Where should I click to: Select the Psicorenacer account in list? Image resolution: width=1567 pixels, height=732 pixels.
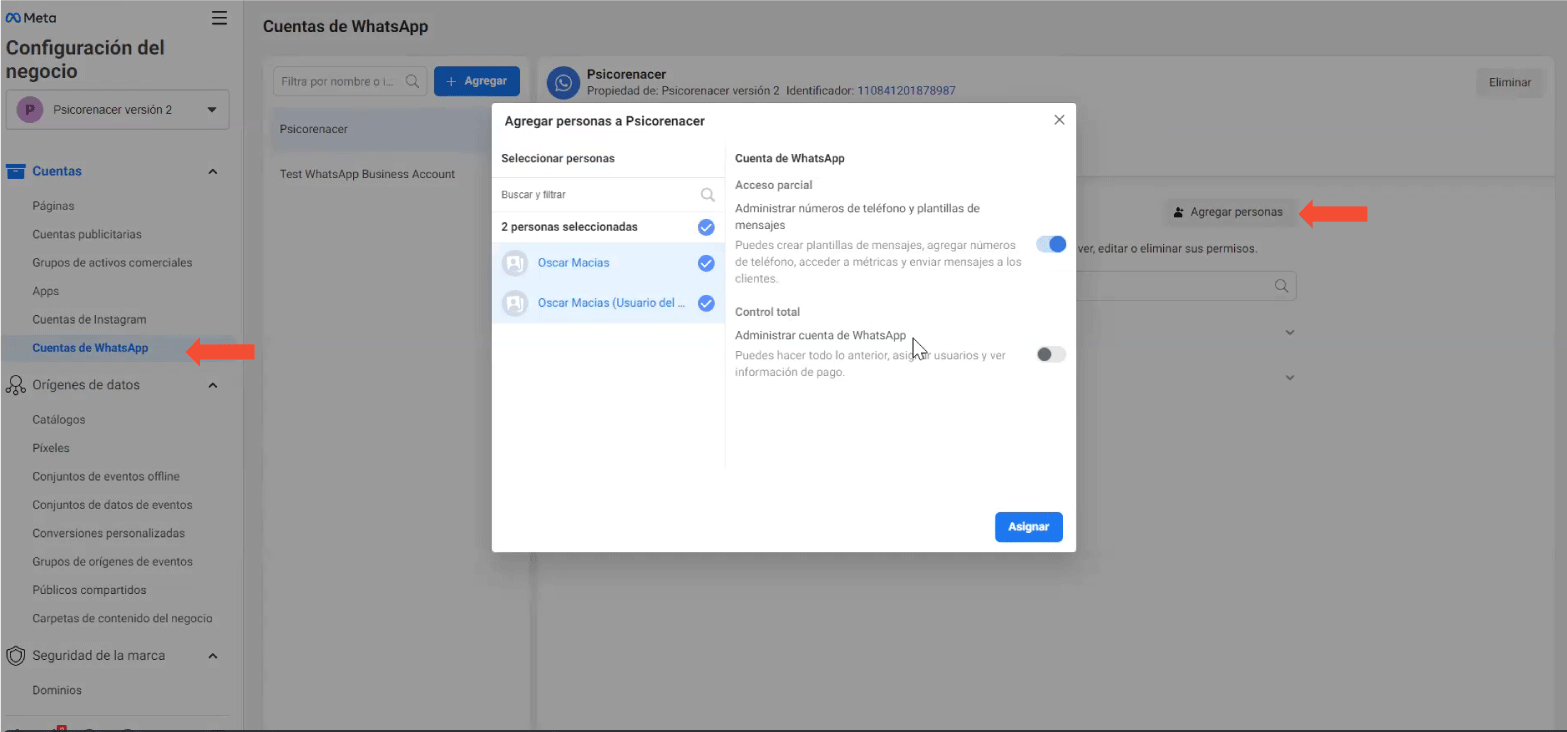pos(381,130)
